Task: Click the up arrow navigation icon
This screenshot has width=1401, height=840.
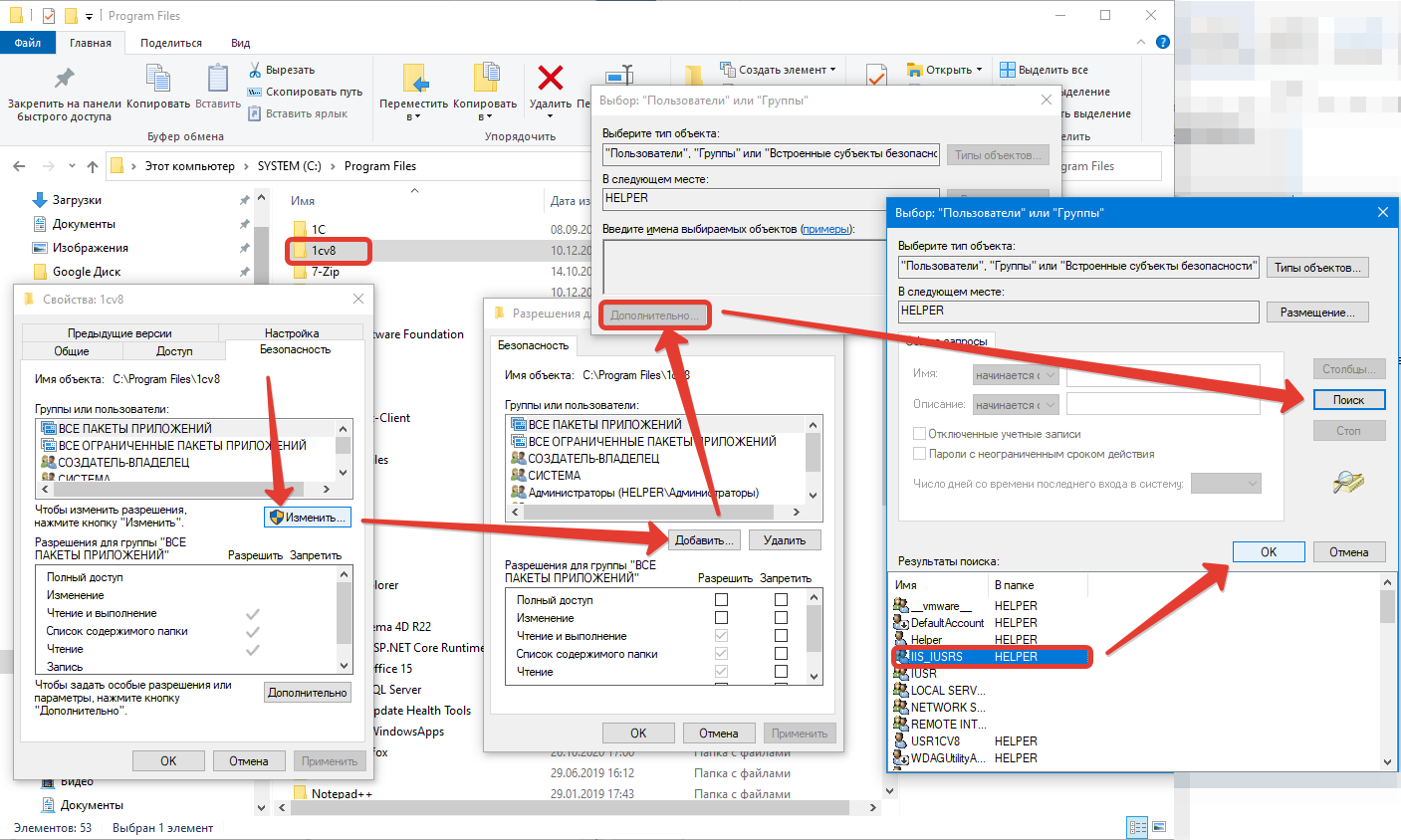Action: pyautogui.click(x=93, y=166)
